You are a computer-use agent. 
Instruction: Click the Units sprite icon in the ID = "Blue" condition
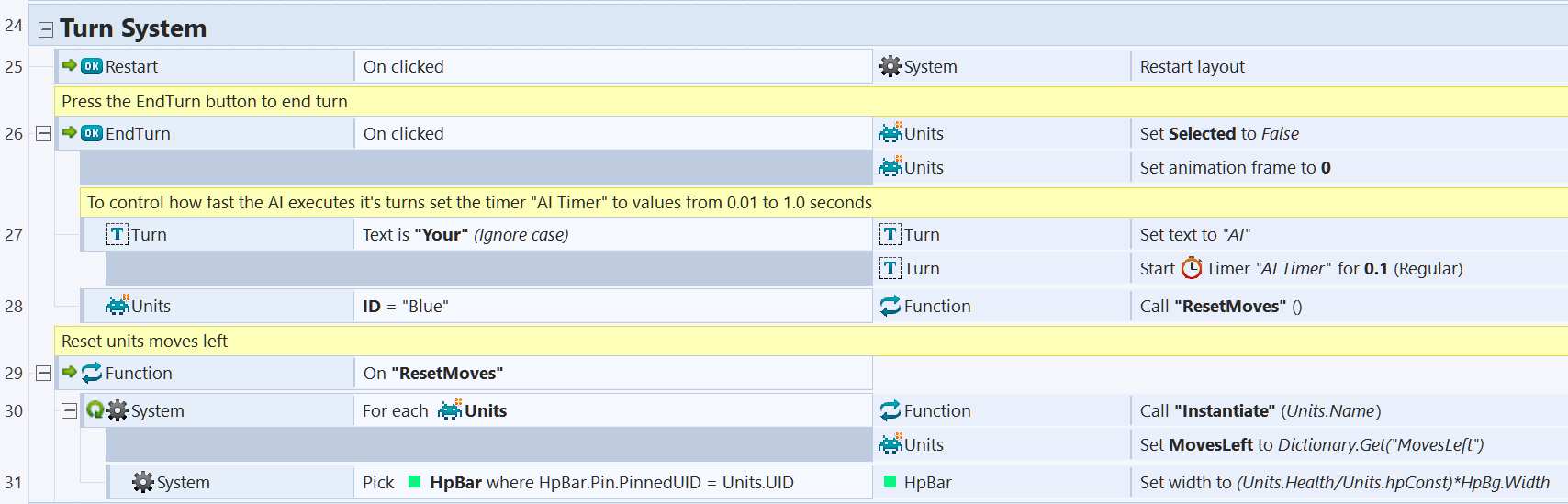[x=118, y=306]
